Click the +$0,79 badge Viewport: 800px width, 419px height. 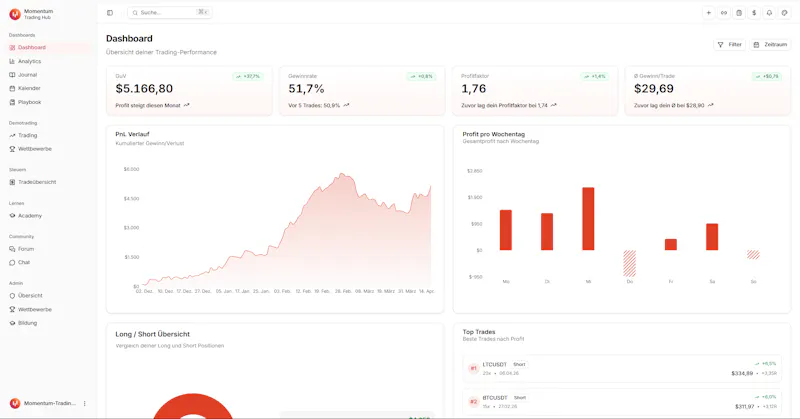[766, 77]
